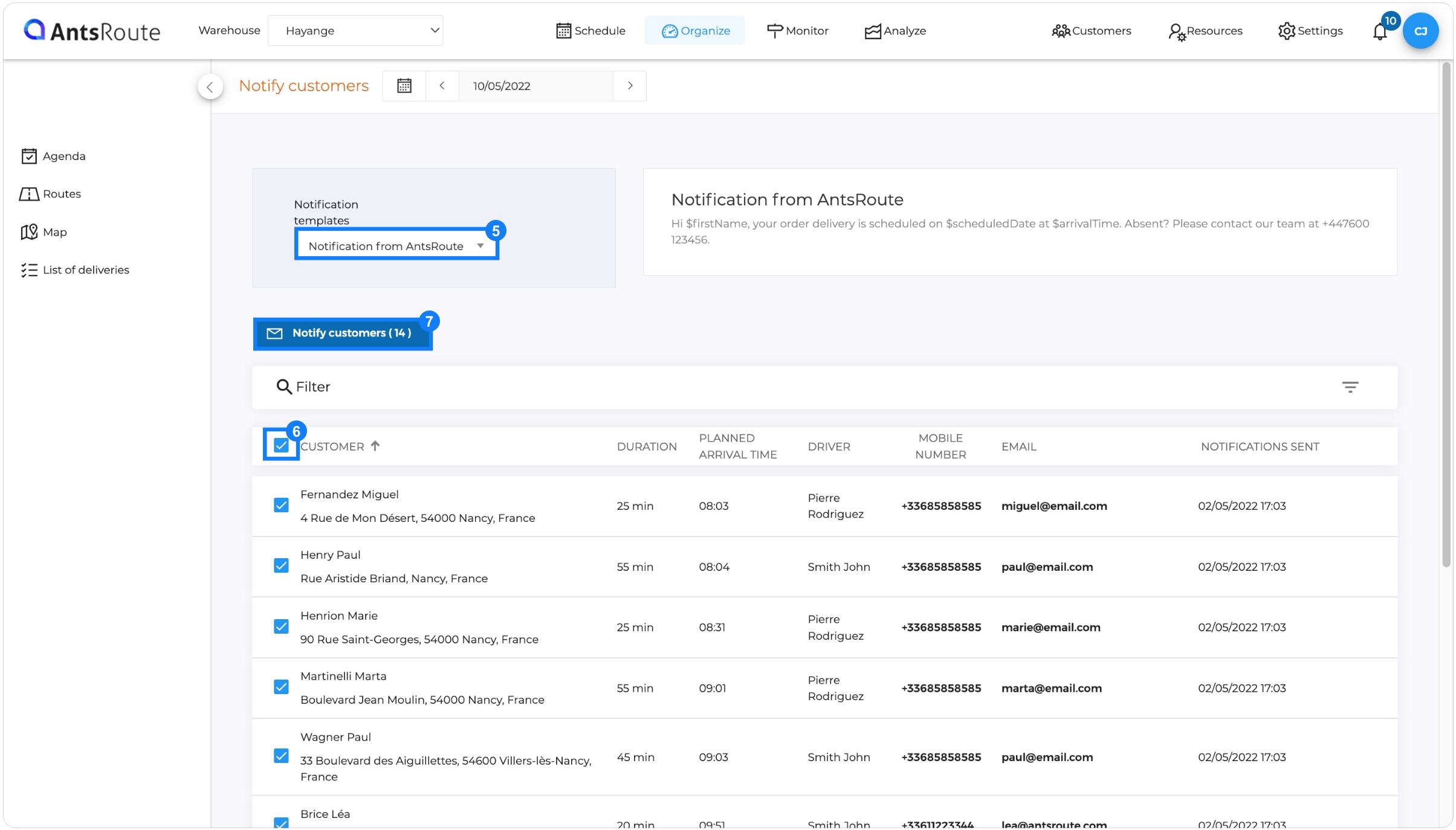This screenshot has height=830, width=1456.
Task: Click the Notification from AntsRoute preview heading
Action: tap(787, 199)
